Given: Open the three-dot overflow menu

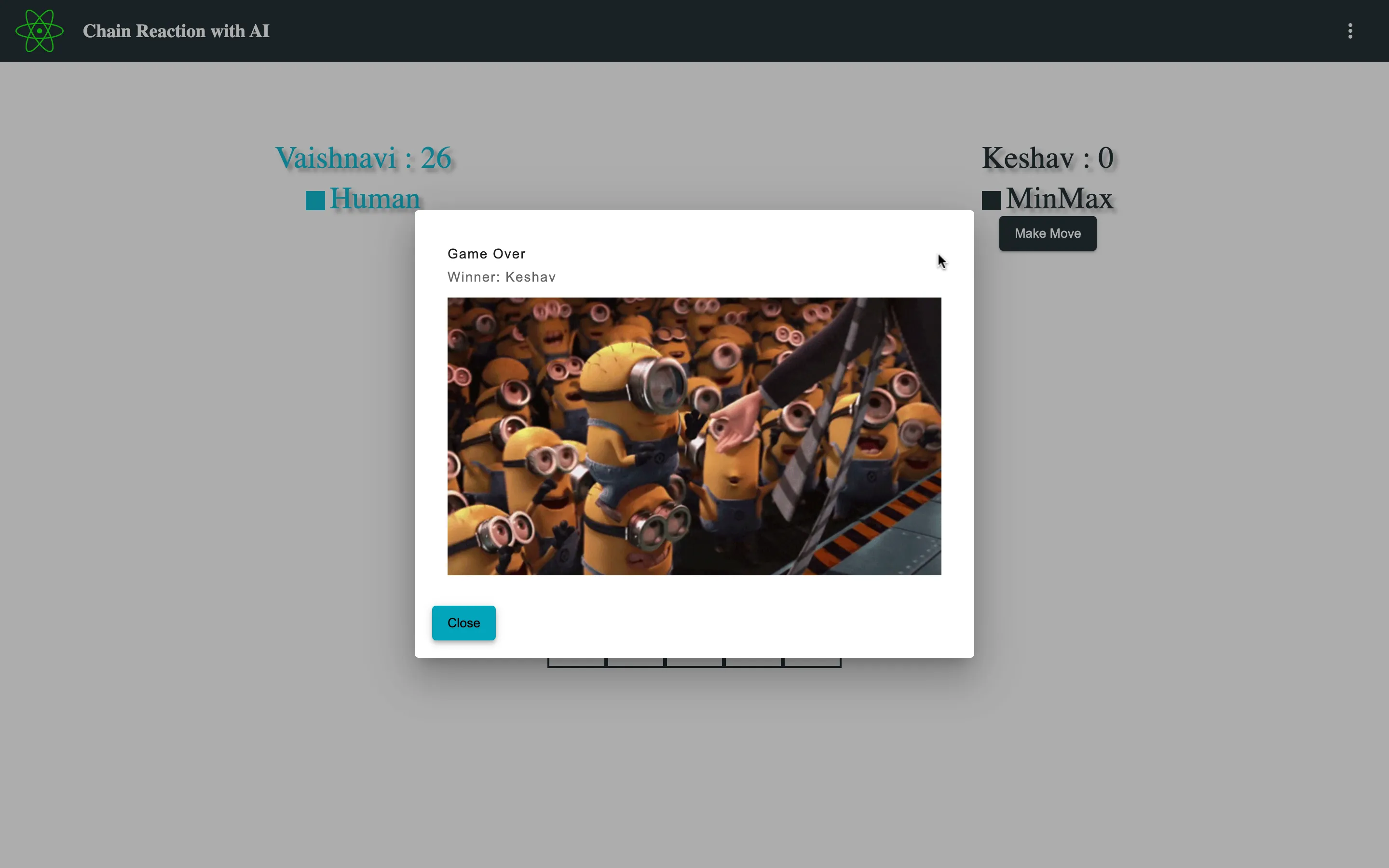Looking at the screenshot, I should click(x=1350, y=31).
